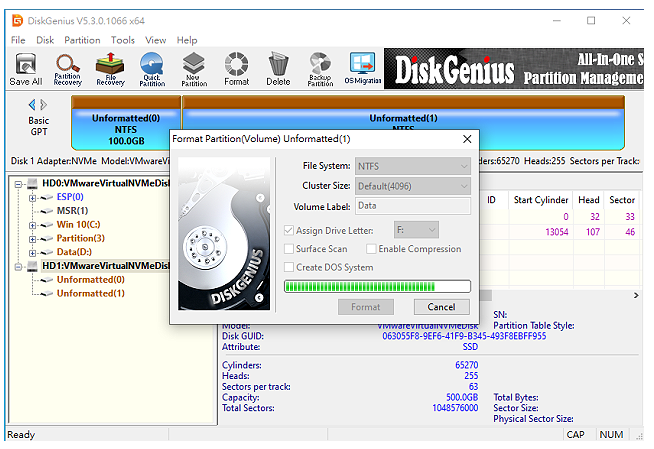Enable the Surface Scan checkbox
654x449 pixels.
tap(288, 249)
